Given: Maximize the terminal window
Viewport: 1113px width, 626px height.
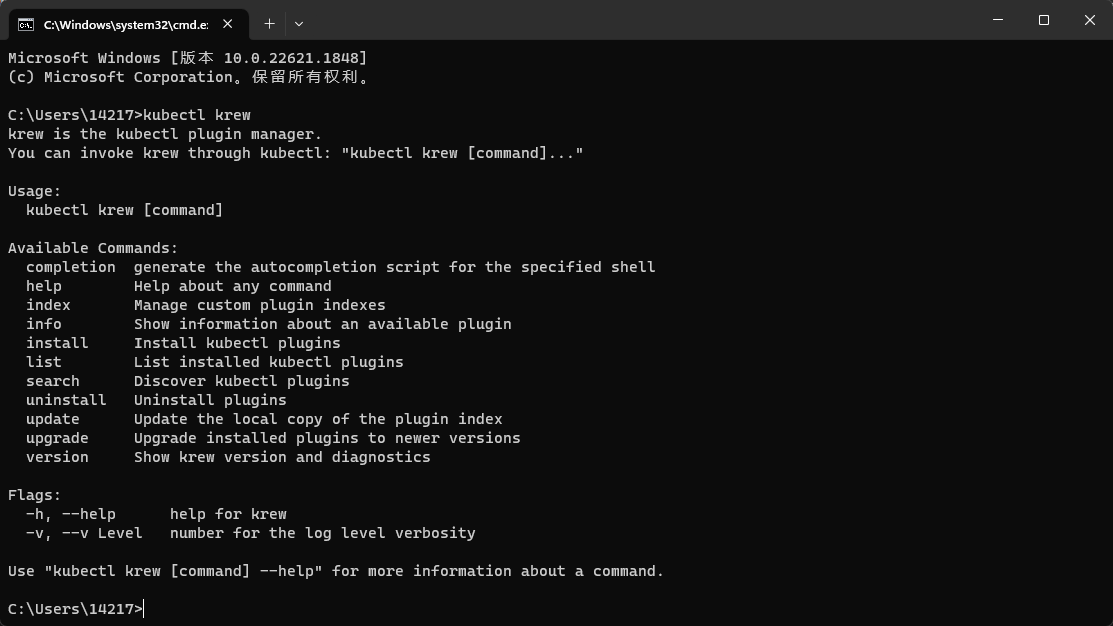Looking at the screenshot, I should 1043,20.
